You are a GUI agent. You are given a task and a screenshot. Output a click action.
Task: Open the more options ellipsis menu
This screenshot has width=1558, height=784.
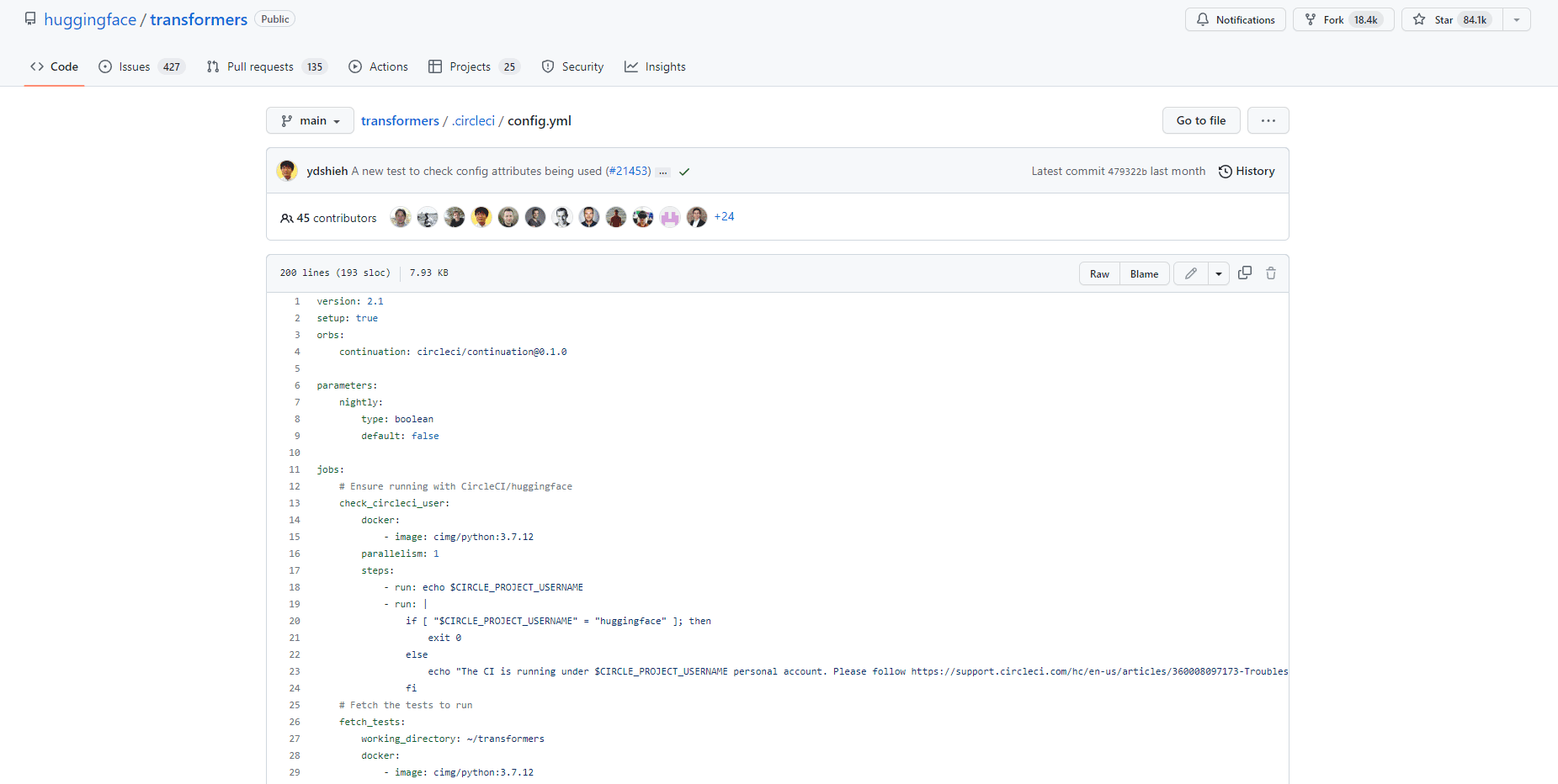click(x=1268, y=120)
